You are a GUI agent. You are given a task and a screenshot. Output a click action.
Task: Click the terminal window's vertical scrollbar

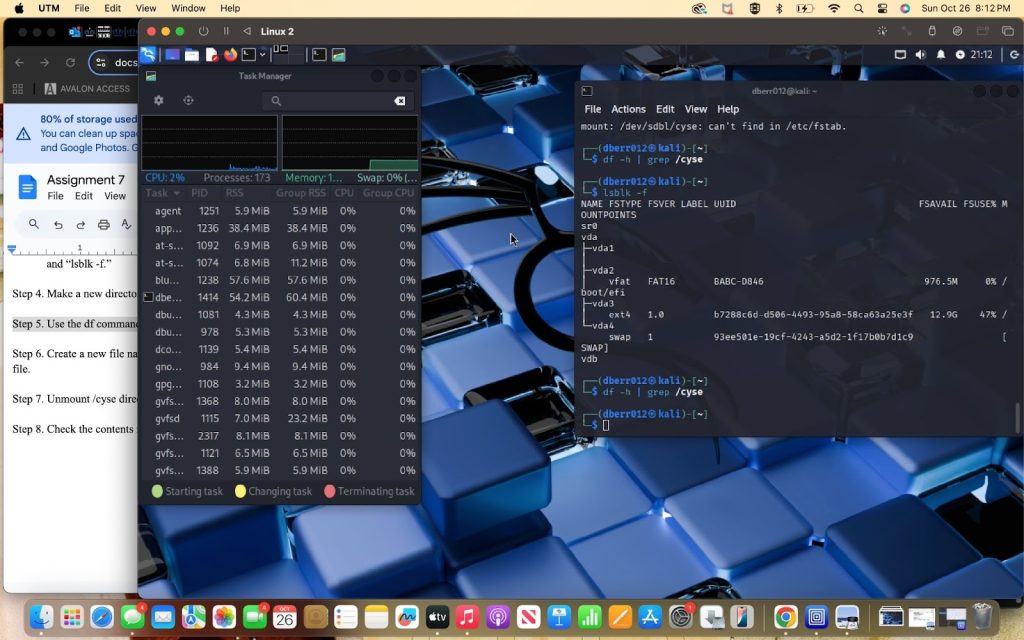click(x=1017, y=415)
